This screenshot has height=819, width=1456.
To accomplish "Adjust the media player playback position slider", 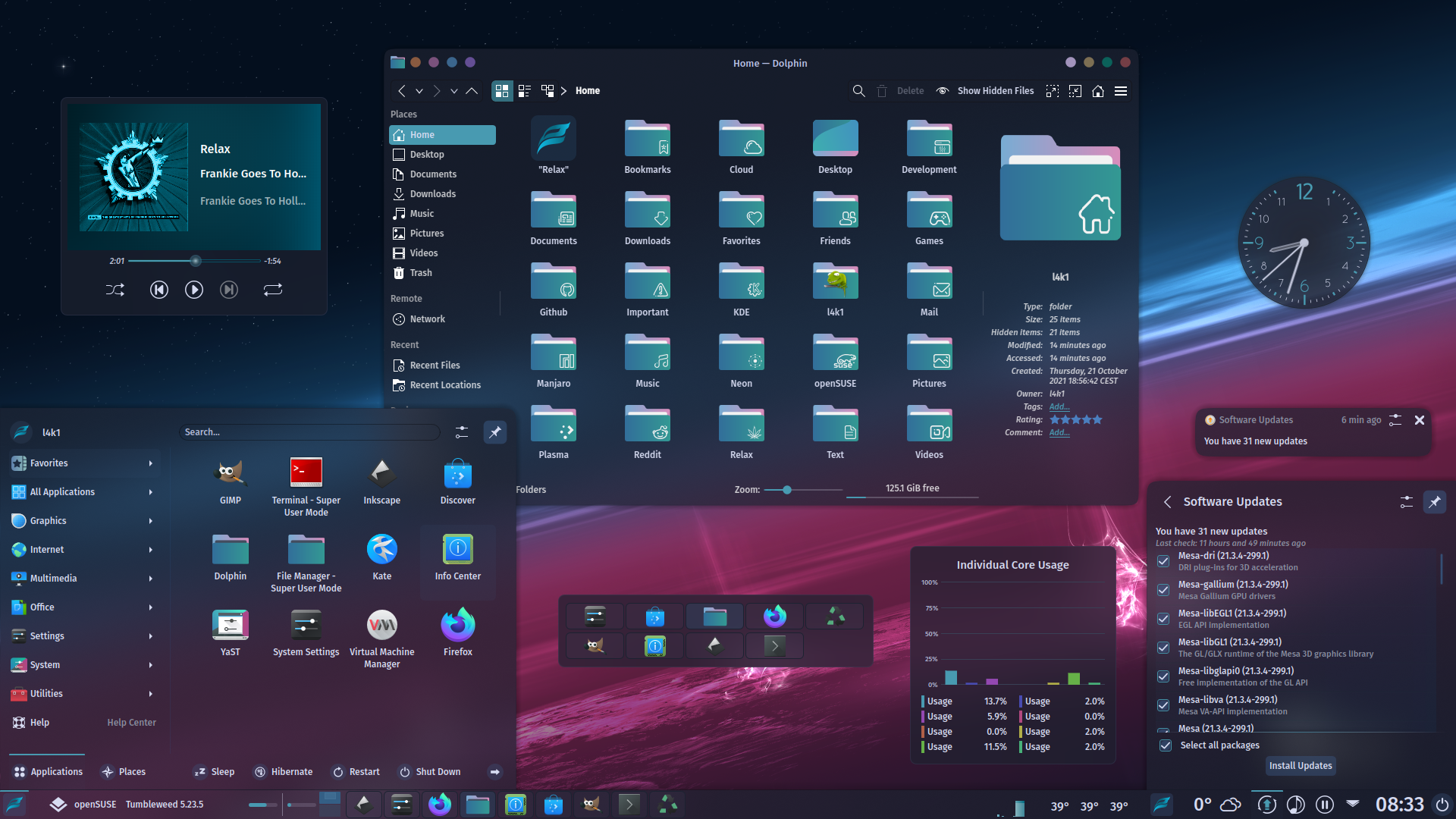I will [x=195, y=261].
